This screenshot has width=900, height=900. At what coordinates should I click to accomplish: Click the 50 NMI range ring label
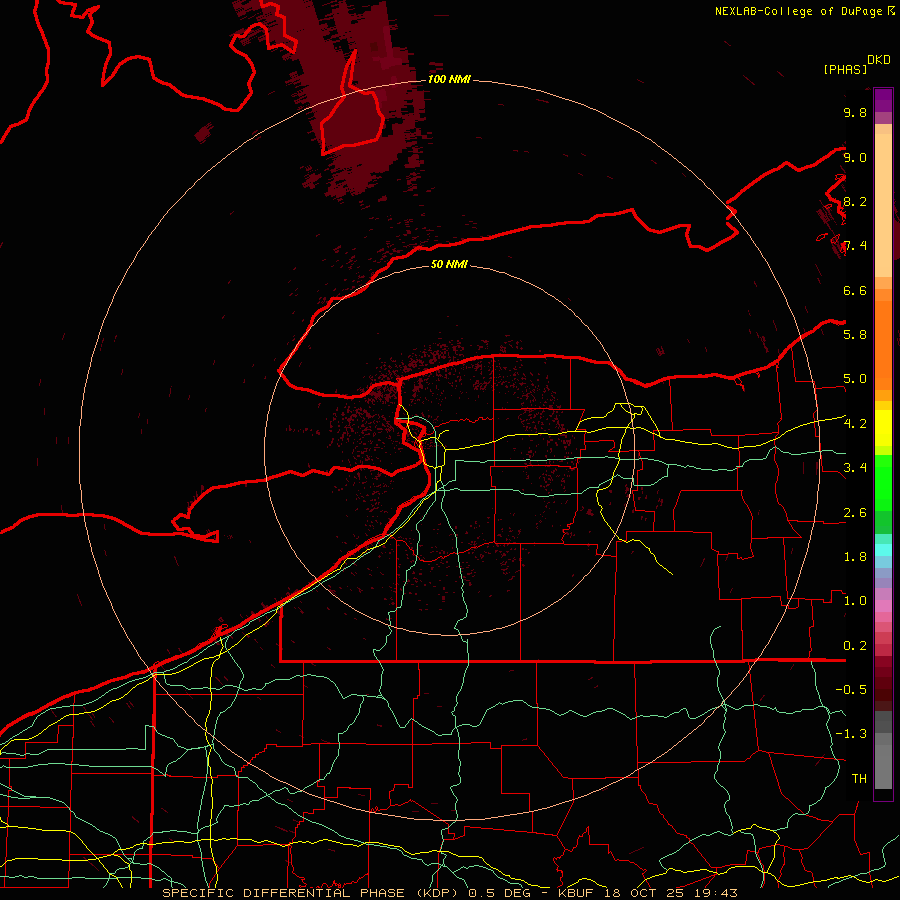[449, 265]
